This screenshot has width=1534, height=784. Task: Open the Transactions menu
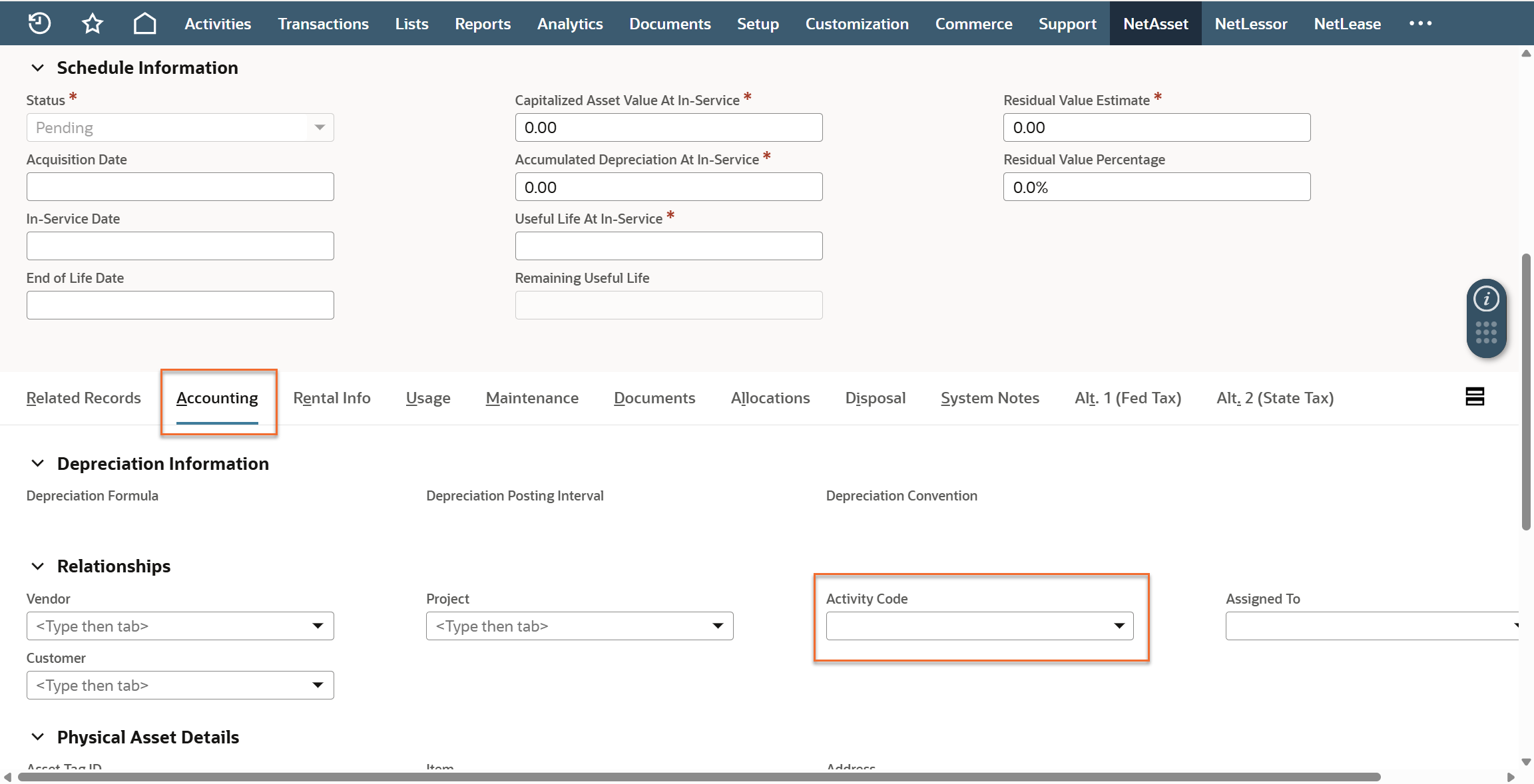(323, 24)
